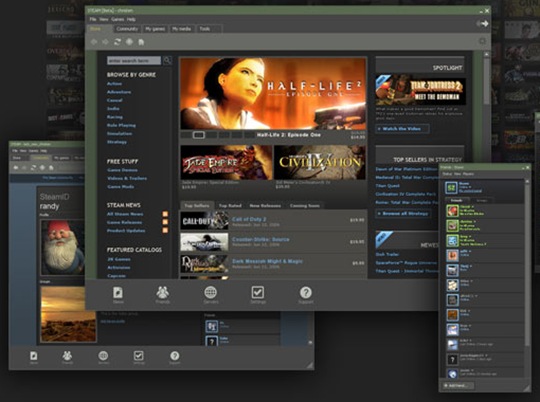The image size is (540, 402).
Task: Click the RSS feed icon beside All Steam News
Action: (x=165, y=214)
